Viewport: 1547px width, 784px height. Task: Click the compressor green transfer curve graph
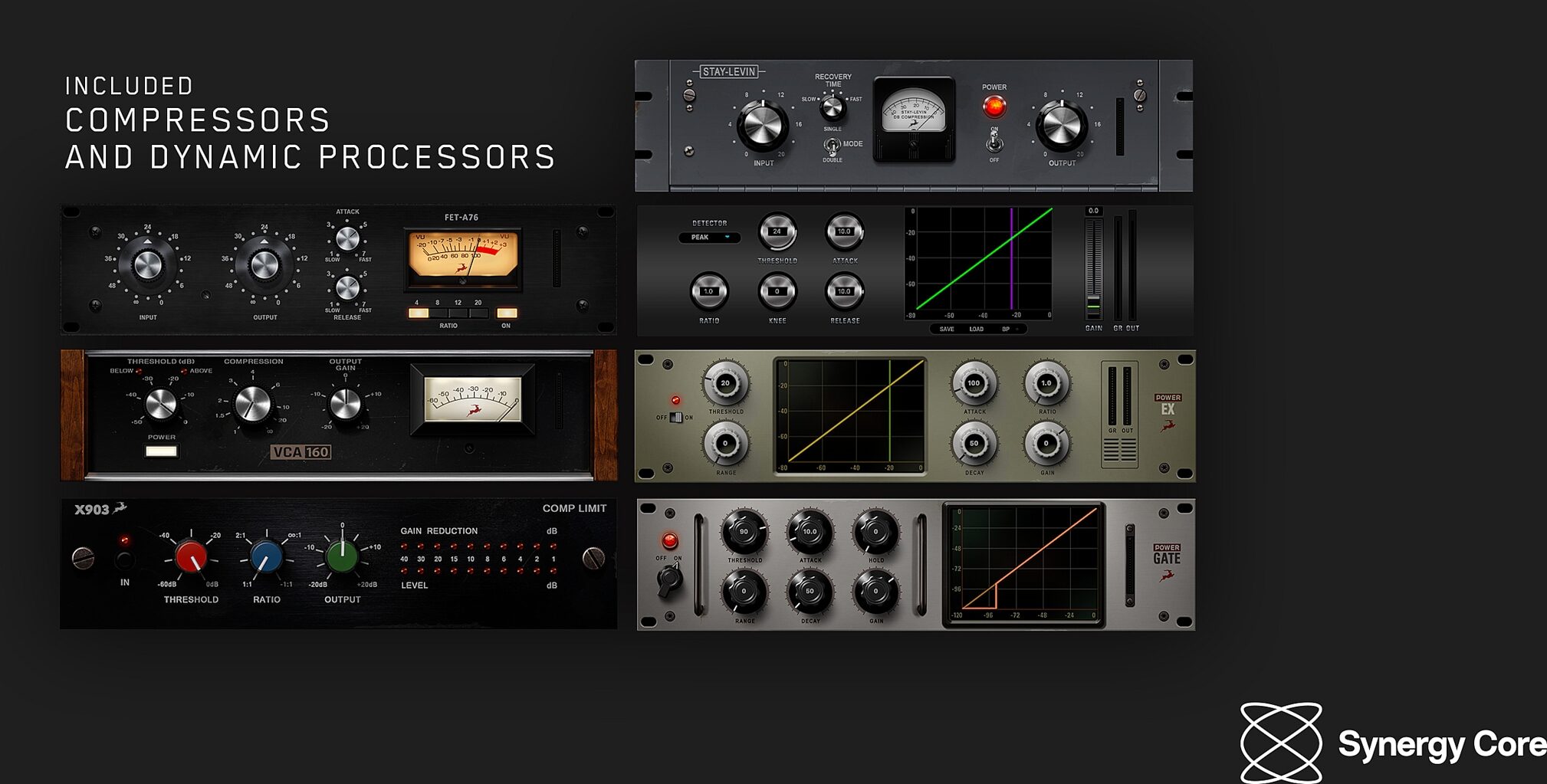[978, 263]
